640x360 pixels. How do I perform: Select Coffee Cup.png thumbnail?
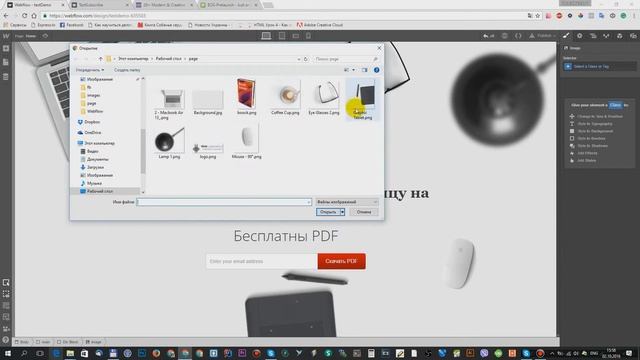pyautogui.click(x=285, y=98)
